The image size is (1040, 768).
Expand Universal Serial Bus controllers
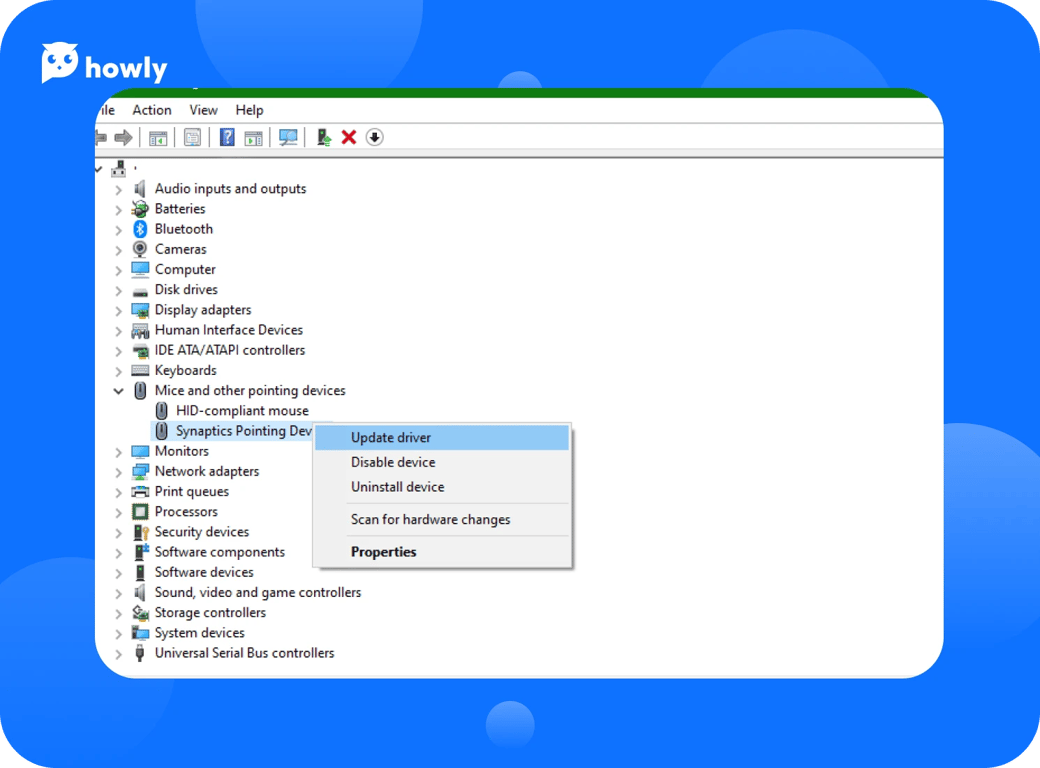(119, 654)
